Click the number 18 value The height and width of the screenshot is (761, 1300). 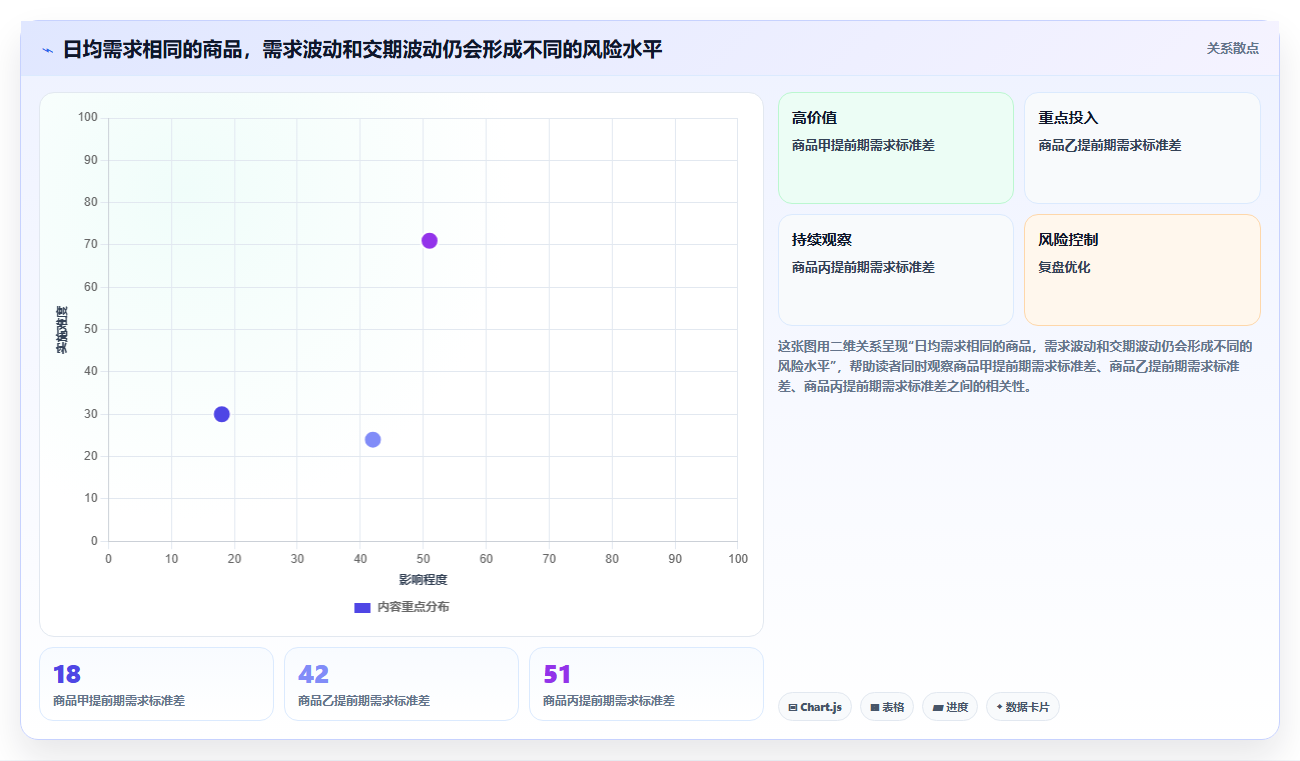pos(67,674)
